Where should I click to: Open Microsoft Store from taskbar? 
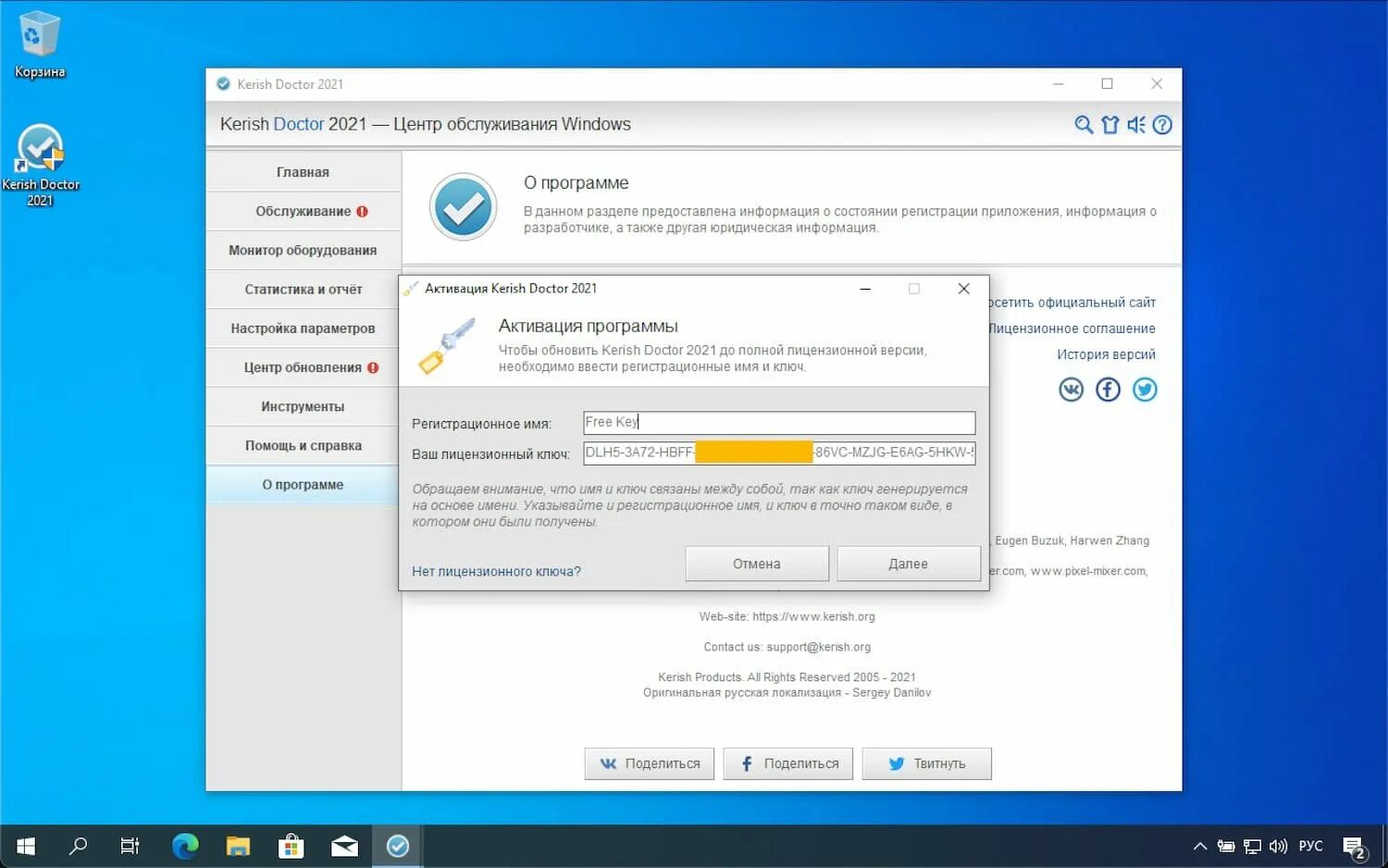pyautogui.click(x=291, y=846)
